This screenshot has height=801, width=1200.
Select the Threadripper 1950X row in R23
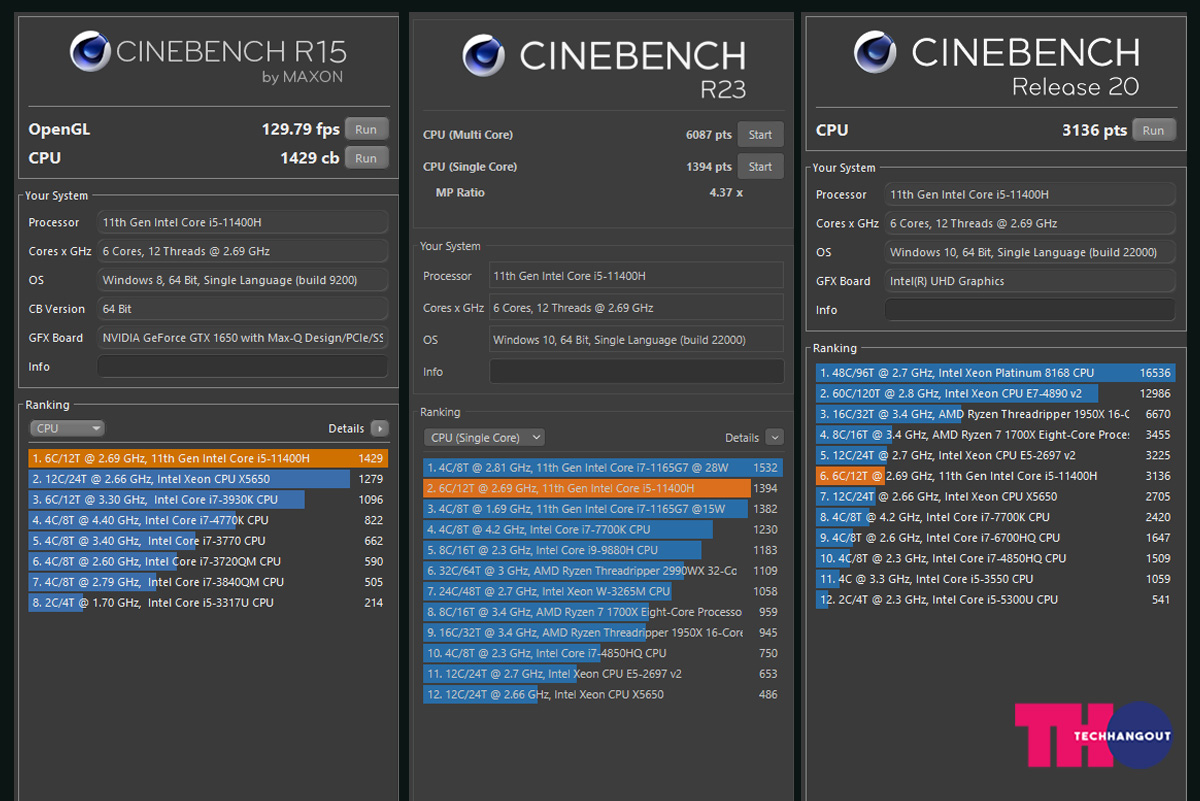pyautogui.click(x=603, y=632)
